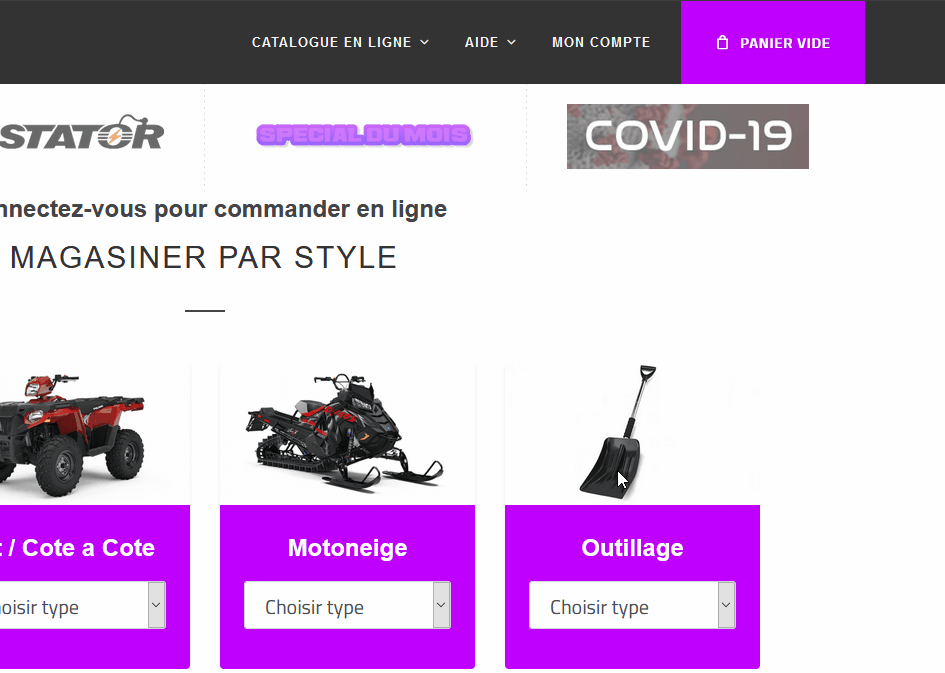The width and height of the screenshot is (945, 673).
Task: Open Outillage Choisir type dropdown
Action: [x=632, y=605]
